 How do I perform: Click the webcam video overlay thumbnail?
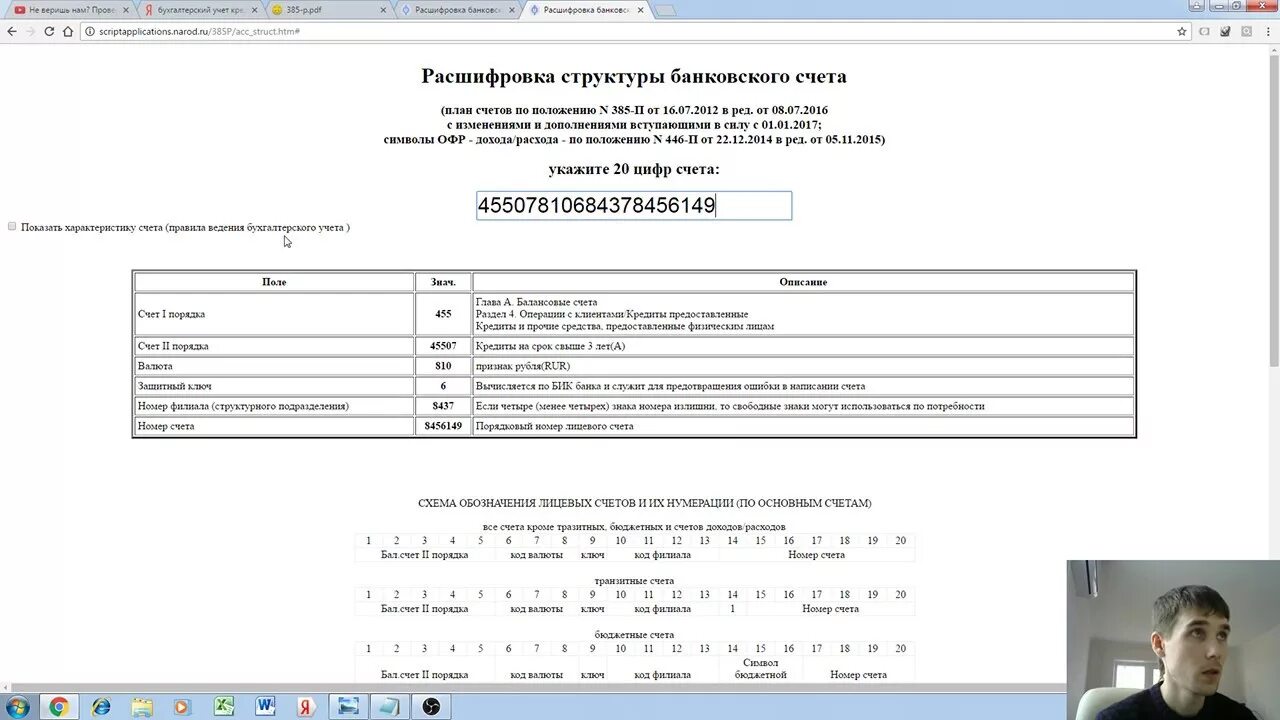[x=1172, y=640]
